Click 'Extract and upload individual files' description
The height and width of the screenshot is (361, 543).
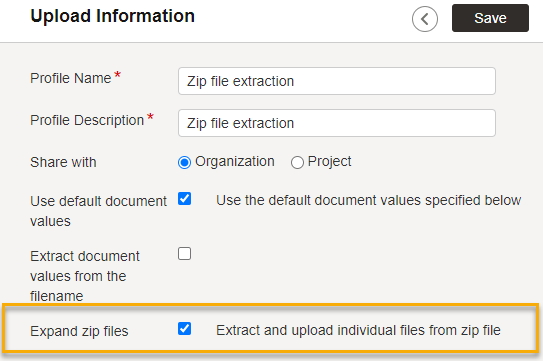358,330
